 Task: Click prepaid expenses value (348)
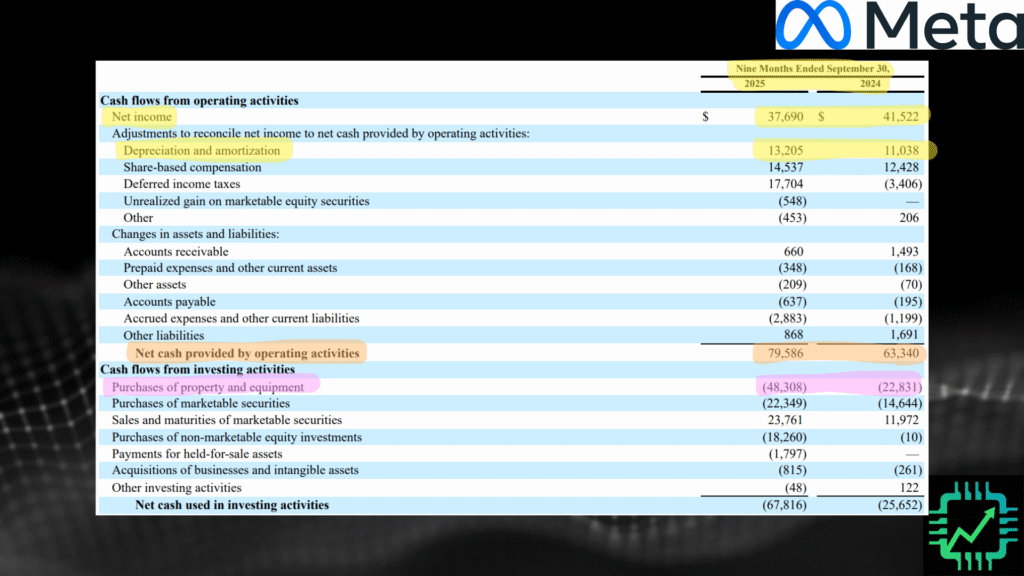(792, 268)
